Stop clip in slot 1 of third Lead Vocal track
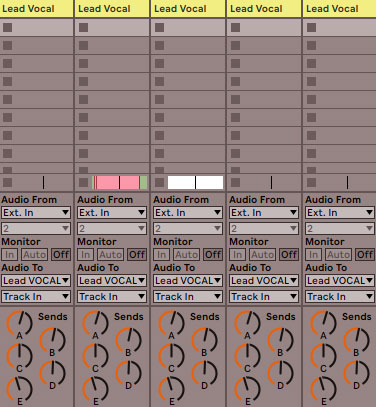 [x=159, y=27]
